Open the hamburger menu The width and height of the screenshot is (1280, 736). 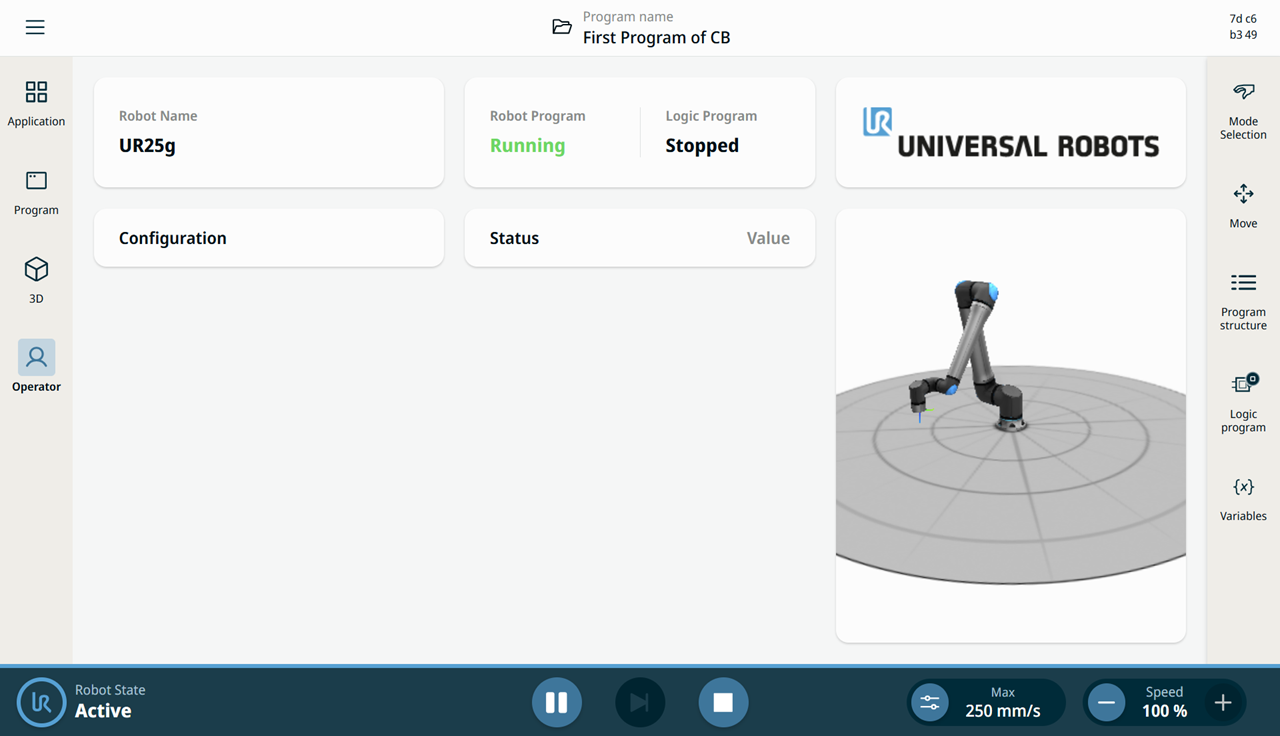[x=35, y=27]
